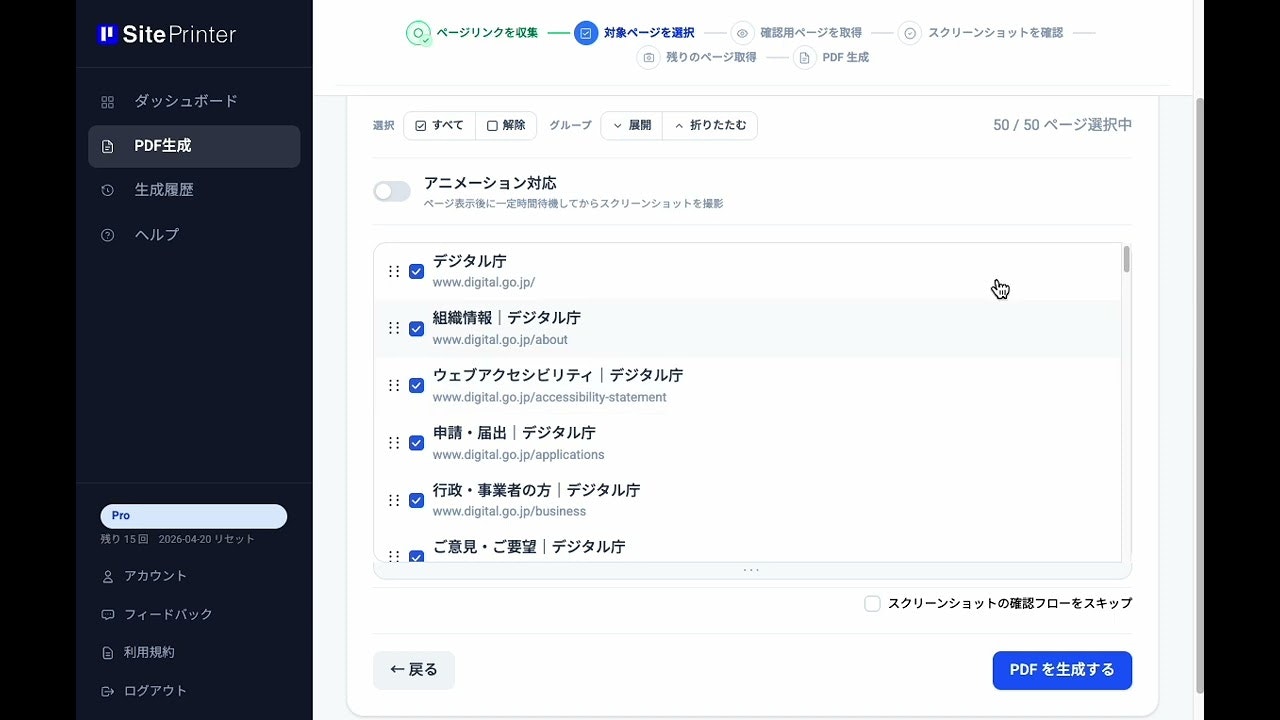The image size is (1280, 720).
Task: Click the PDF生成 document icon
Action: (x=108, y=147)
